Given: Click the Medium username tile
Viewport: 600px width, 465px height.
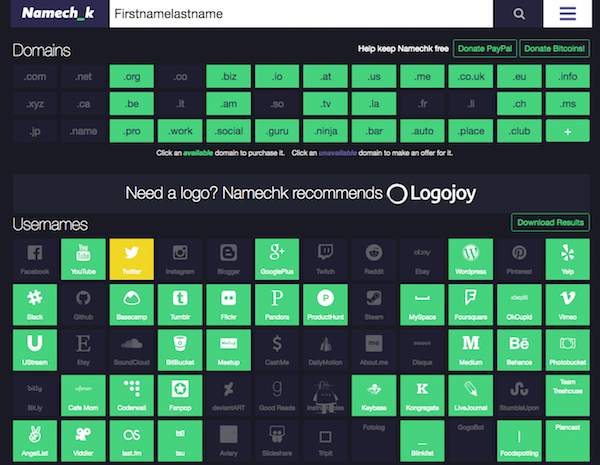Looking at the screenshot, I should point(471,350).
